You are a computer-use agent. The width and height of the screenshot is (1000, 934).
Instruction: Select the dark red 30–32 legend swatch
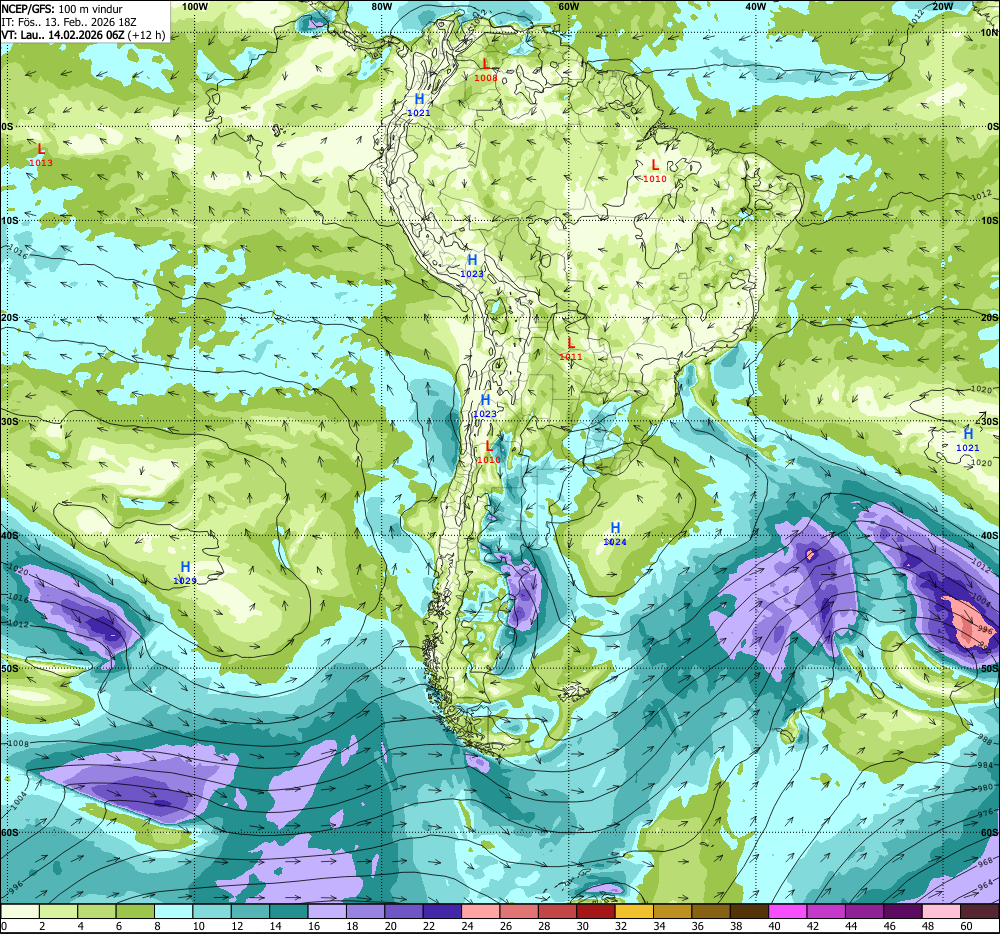[596, 911]
